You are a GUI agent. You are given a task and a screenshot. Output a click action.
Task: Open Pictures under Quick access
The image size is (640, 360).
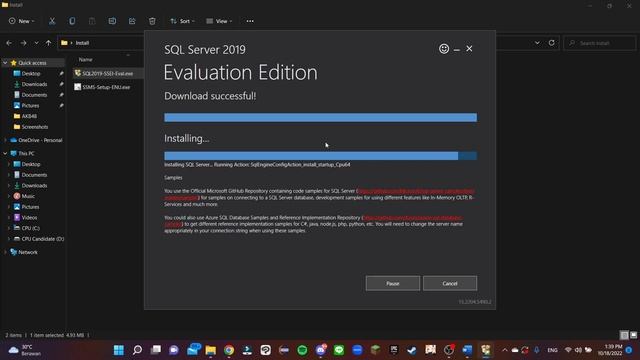pos(30,105)
